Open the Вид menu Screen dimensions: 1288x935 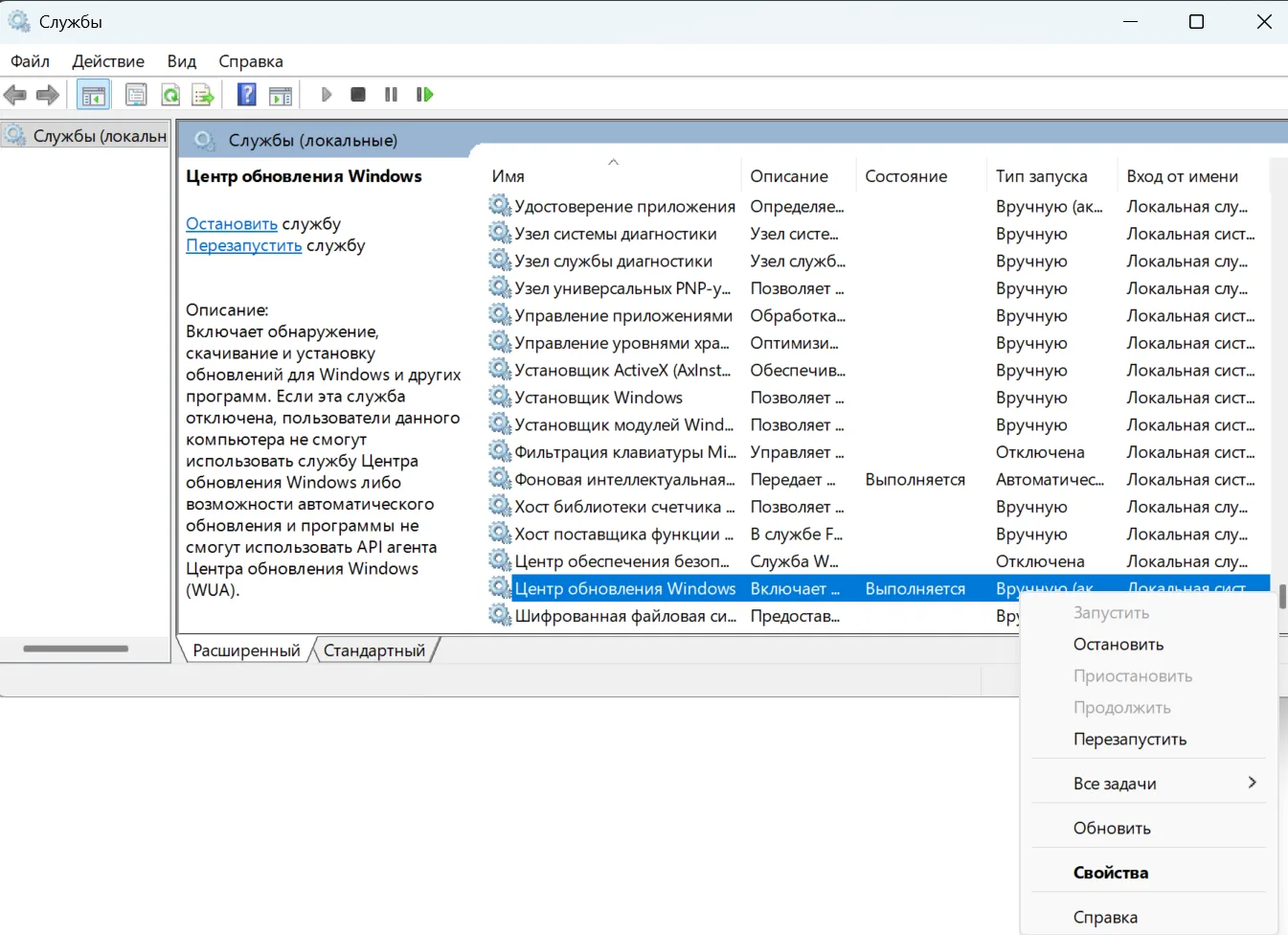coord(181,61)
